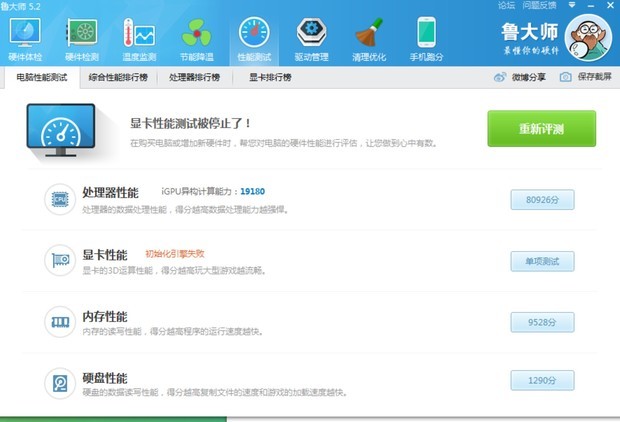This screenshot has height=422, width=620.
Task: Click the 硬盘性能 title text
Action: coord(105,378)
